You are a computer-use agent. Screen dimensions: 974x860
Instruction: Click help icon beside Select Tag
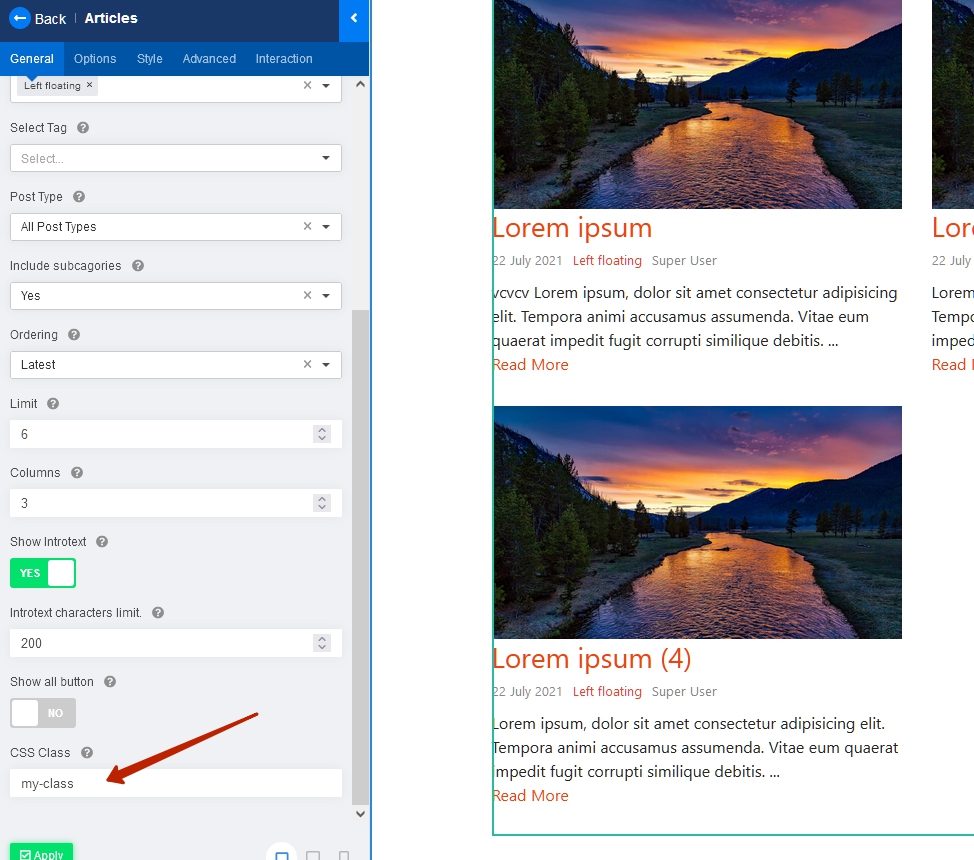coord(83,128)
